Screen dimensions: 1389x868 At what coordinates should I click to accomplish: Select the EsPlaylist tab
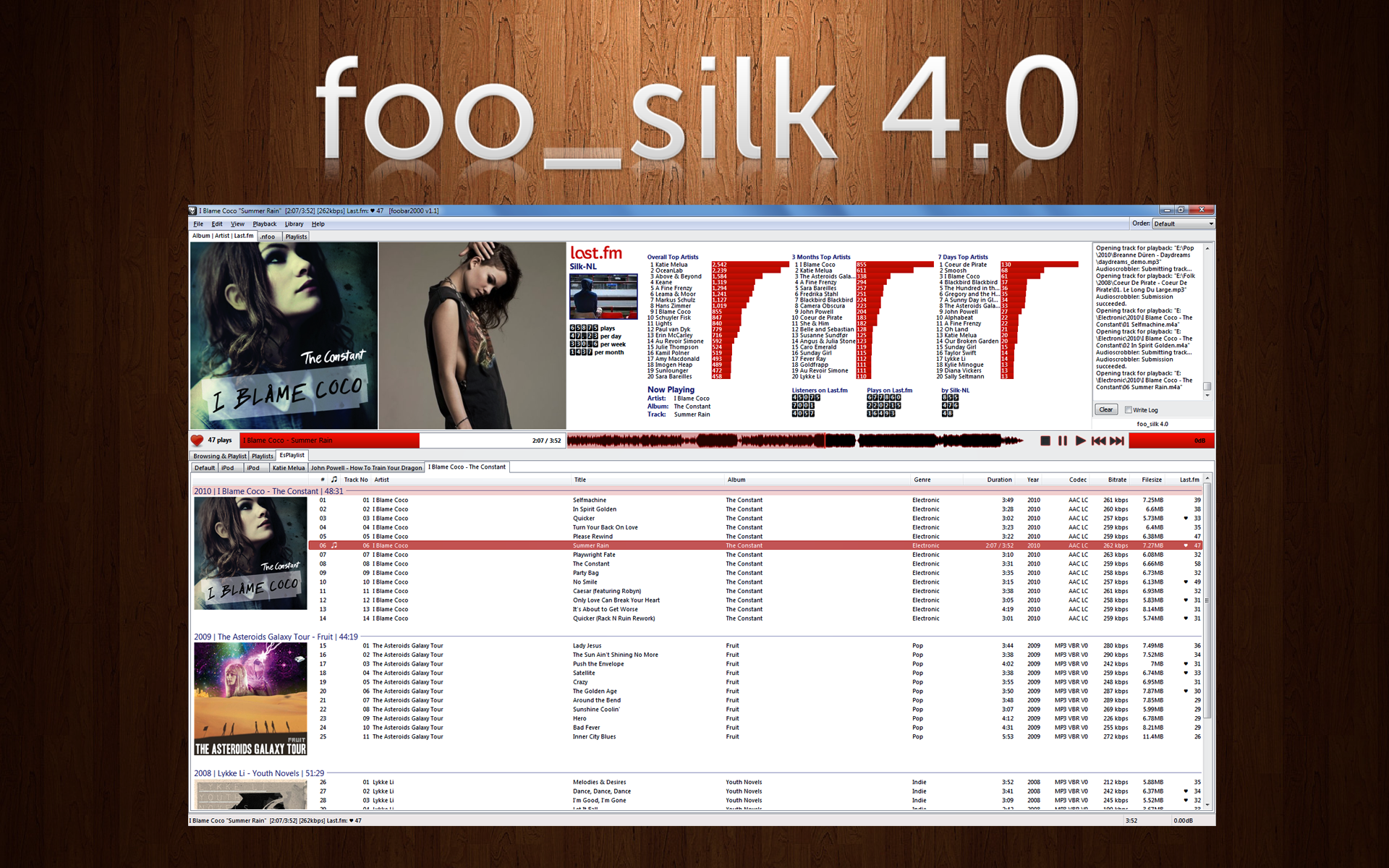pyautogui.click(x=292, y=456)
